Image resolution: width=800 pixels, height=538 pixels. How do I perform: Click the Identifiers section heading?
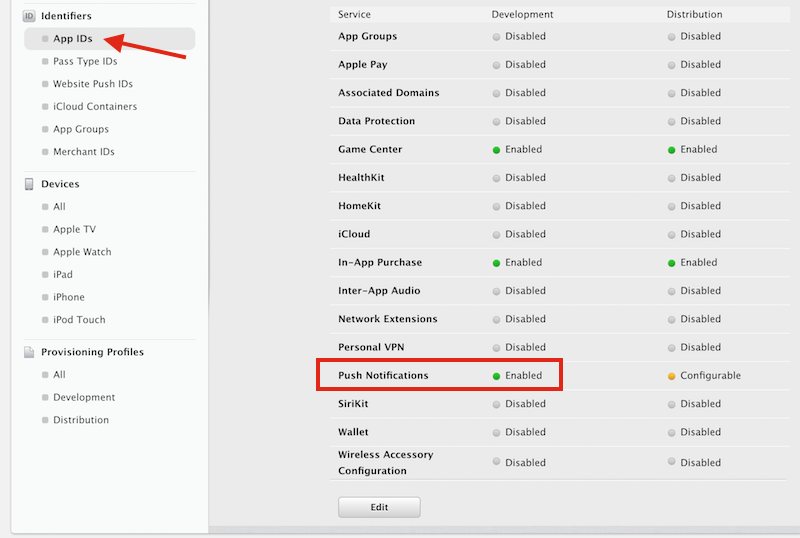(x=66, y=16)
